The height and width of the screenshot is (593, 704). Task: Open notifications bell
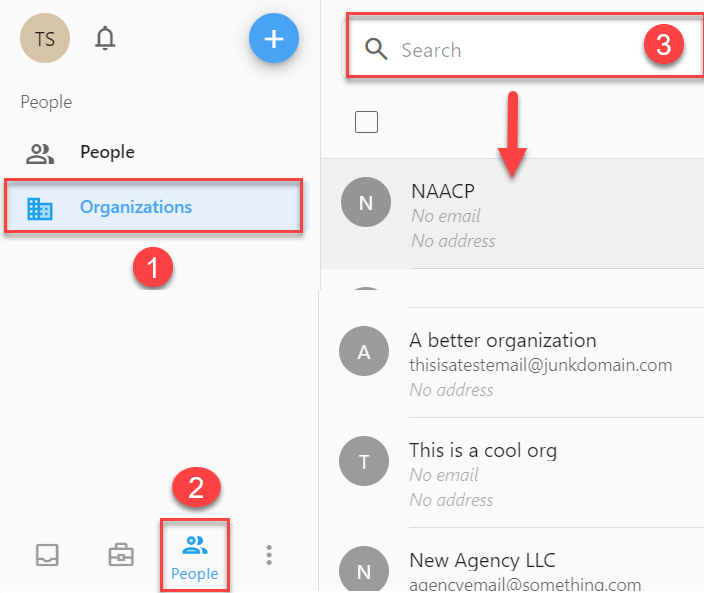pos(105,38)
